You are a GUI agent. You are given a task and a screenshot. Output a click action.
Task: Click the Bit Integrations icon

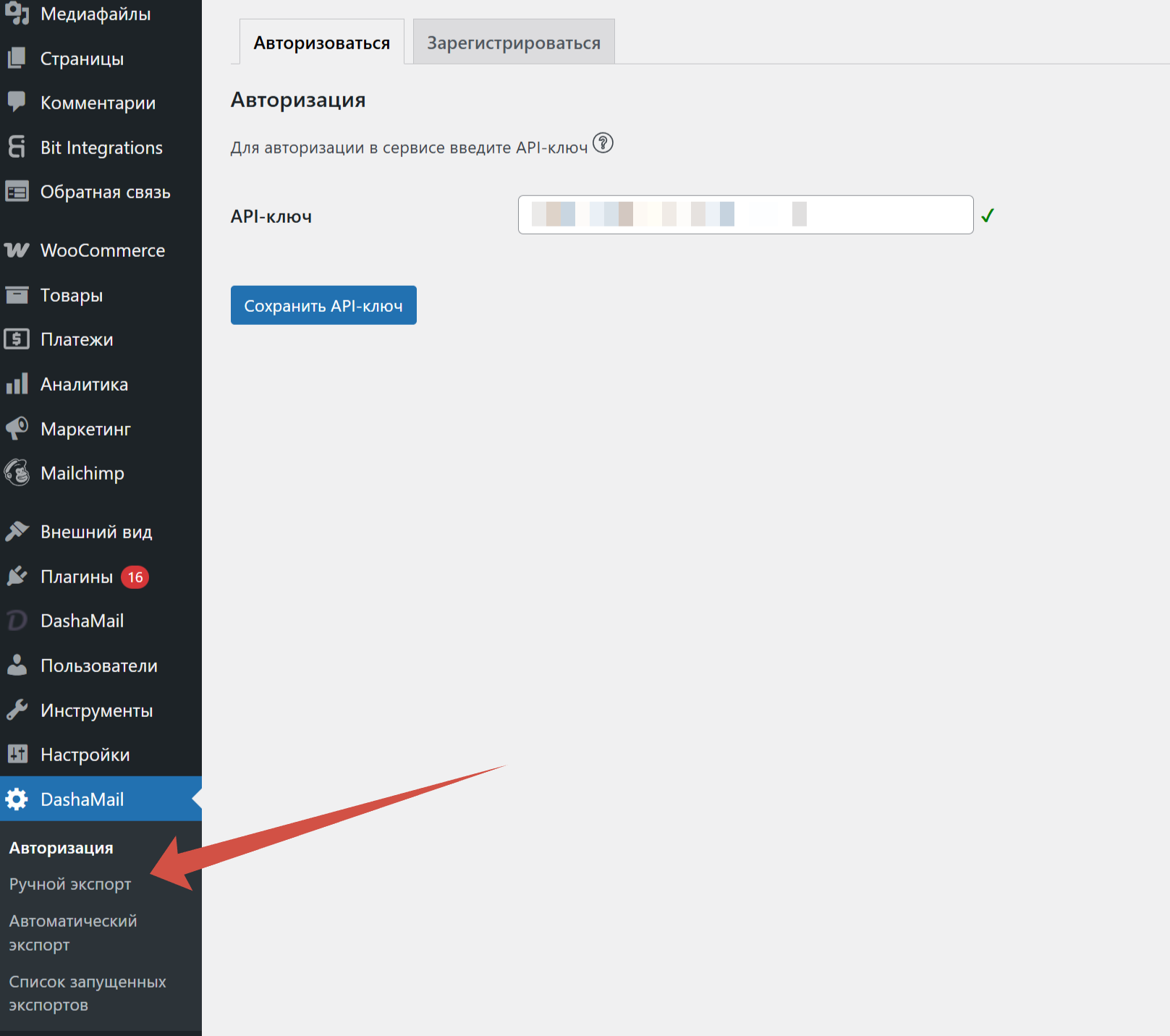click(17, 147)
